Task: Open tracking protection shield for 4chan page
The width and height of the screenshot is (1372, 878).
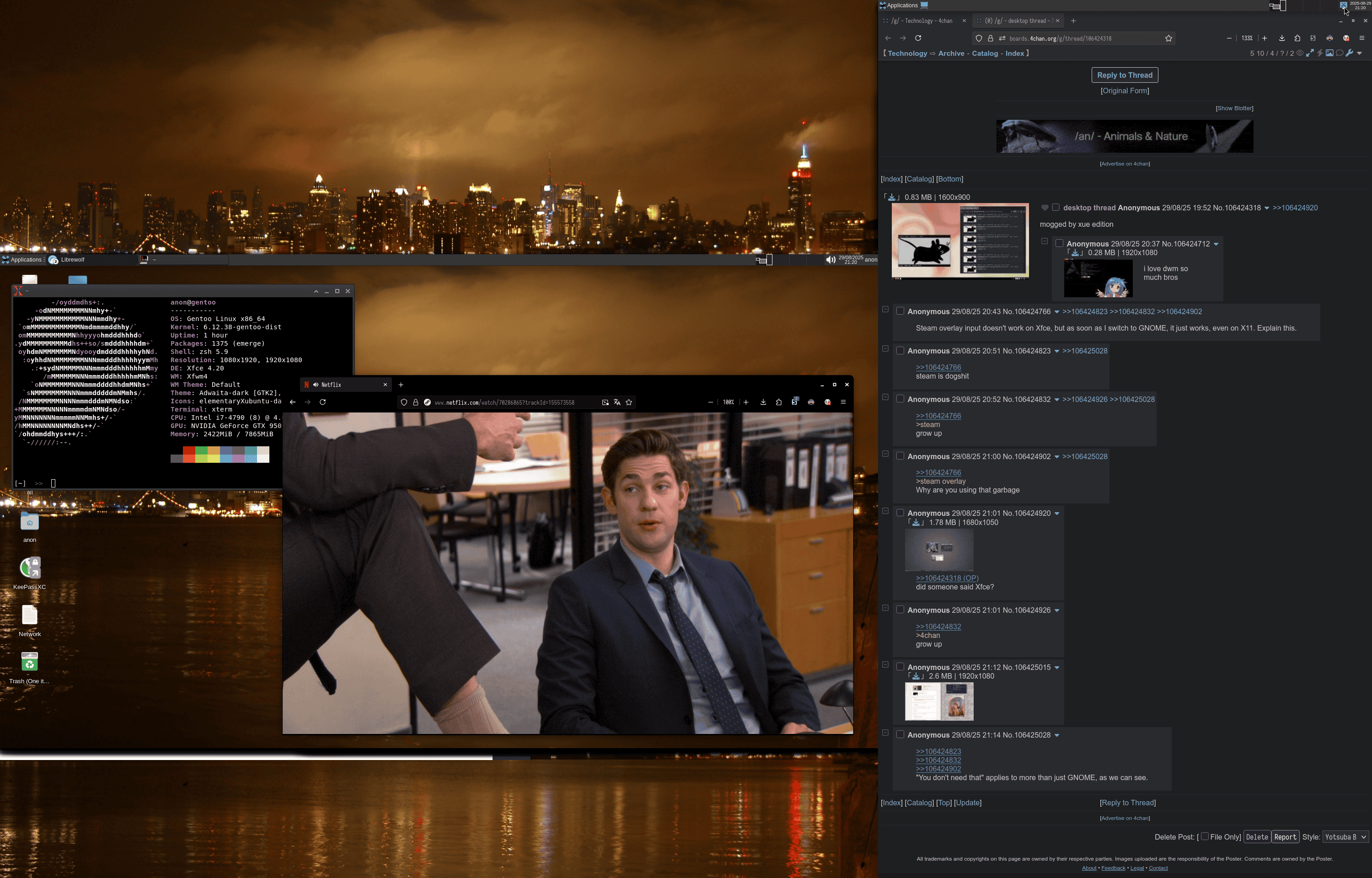Action: point(979,38)
